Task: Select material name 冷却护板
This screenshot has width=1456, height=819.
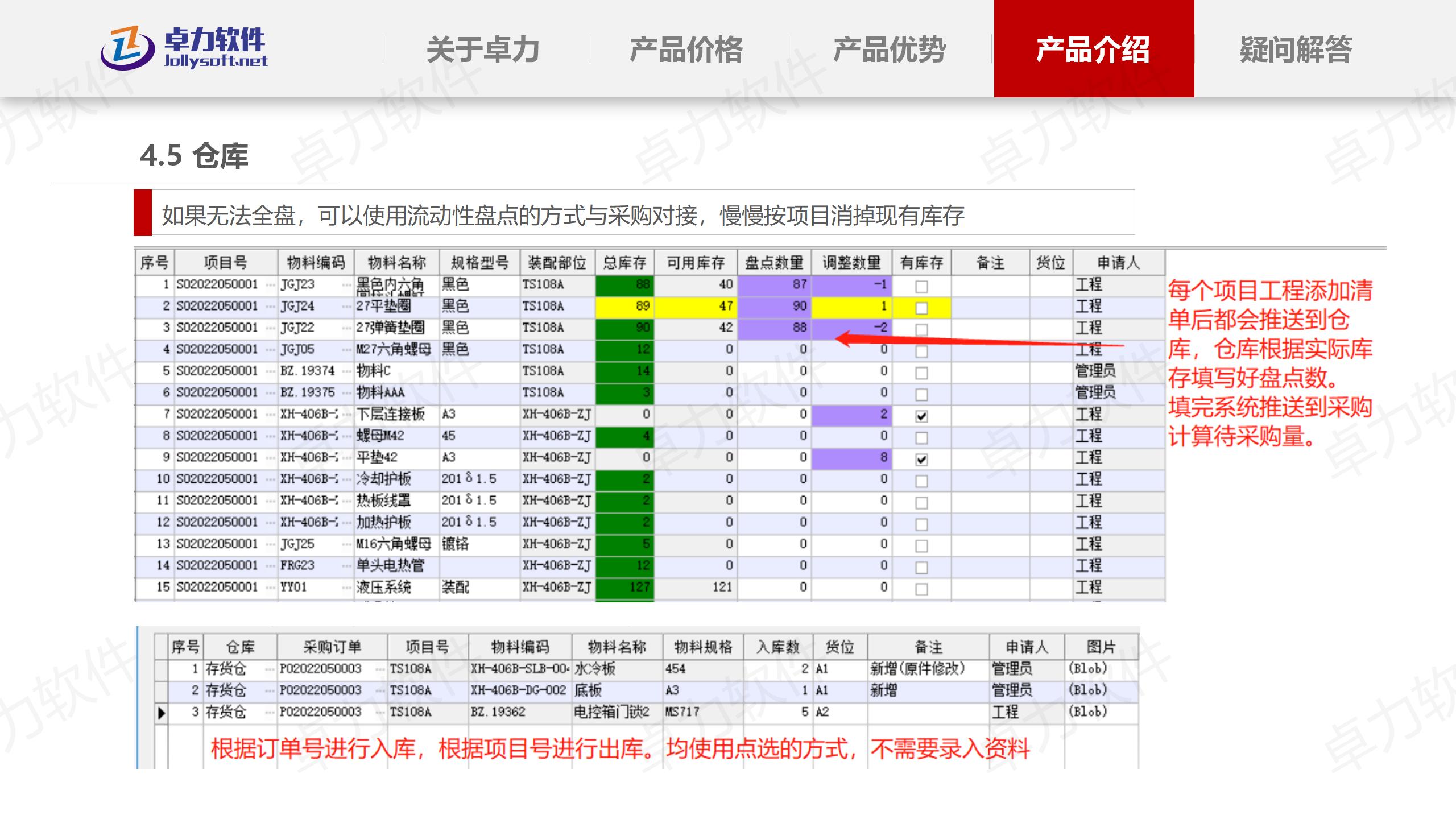Action: [384, 479]
